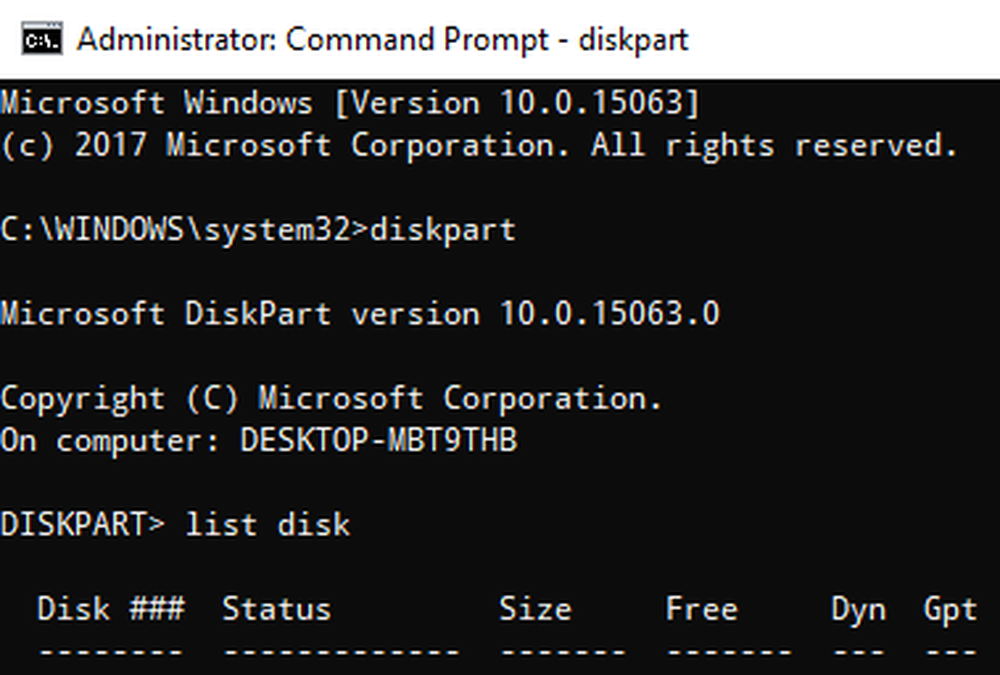The height and width of the screenshot is (675, 1000).
Task: Click the Copyright (C) Microsoft Corporation line
Action: [332, 399]
